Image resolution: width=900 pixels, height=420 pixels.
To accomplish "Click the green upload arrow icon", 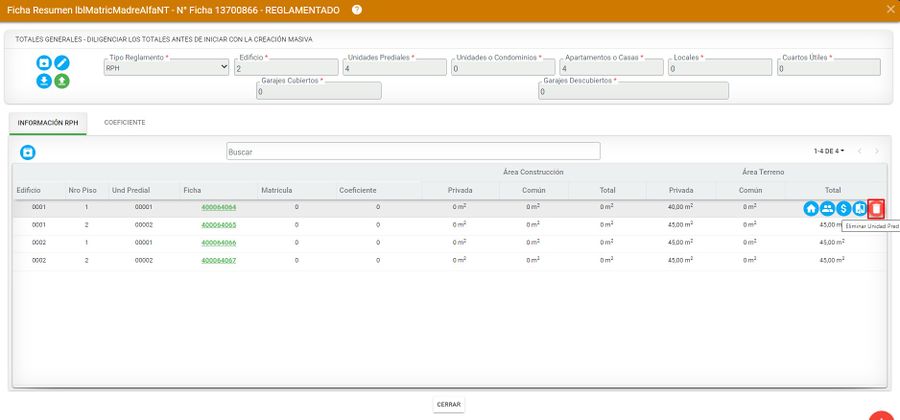I will [x=62, y=81].
